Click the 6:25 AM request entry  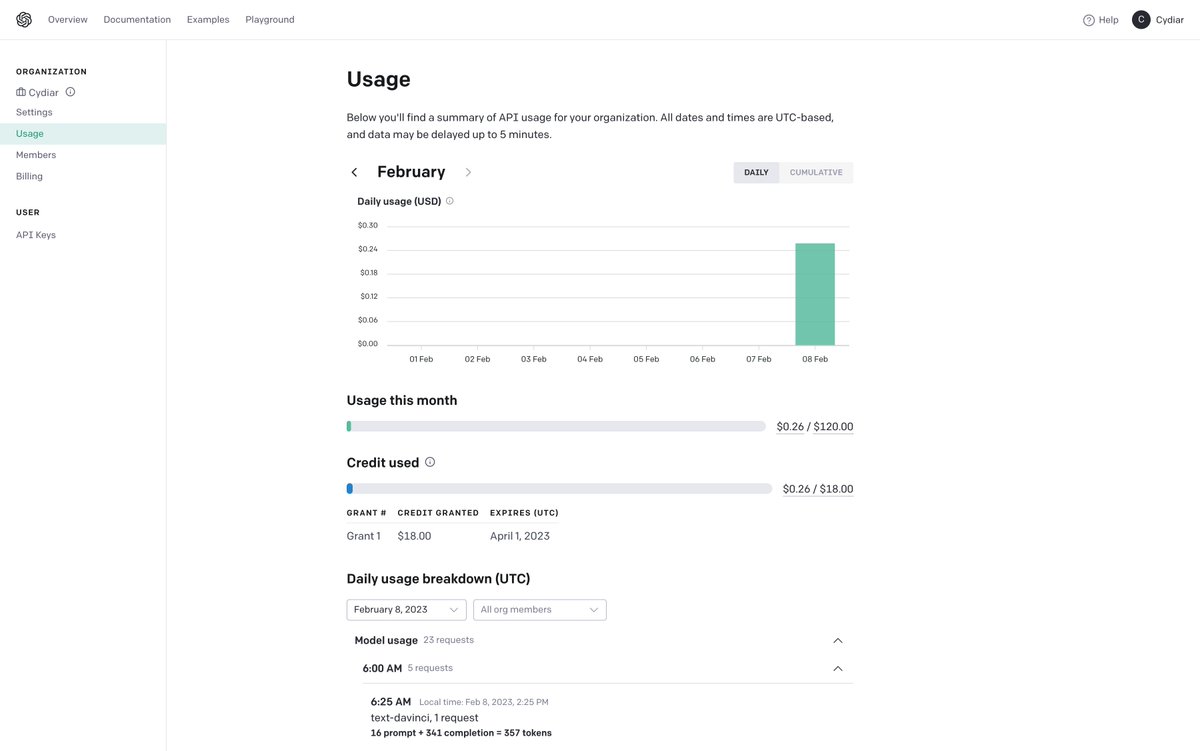391,702
